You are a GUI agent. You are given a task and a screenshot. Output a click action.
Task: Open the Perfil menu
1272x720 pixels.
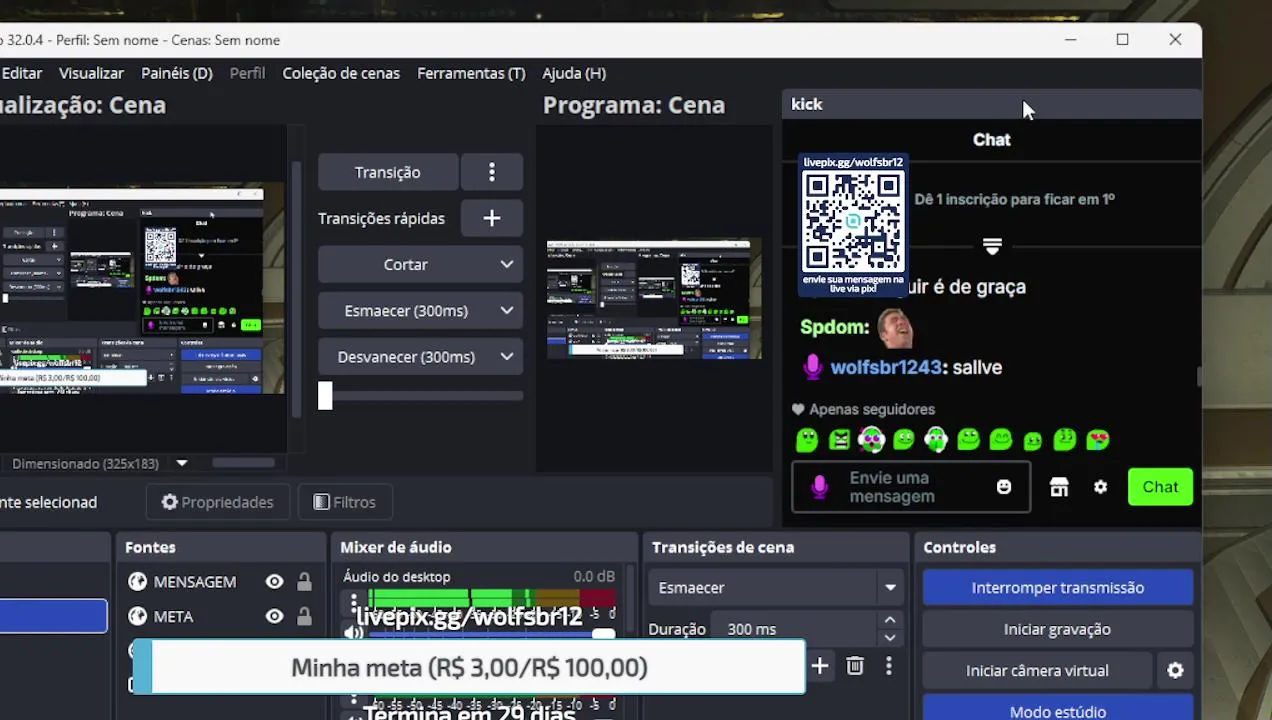[x=247, y=73]
